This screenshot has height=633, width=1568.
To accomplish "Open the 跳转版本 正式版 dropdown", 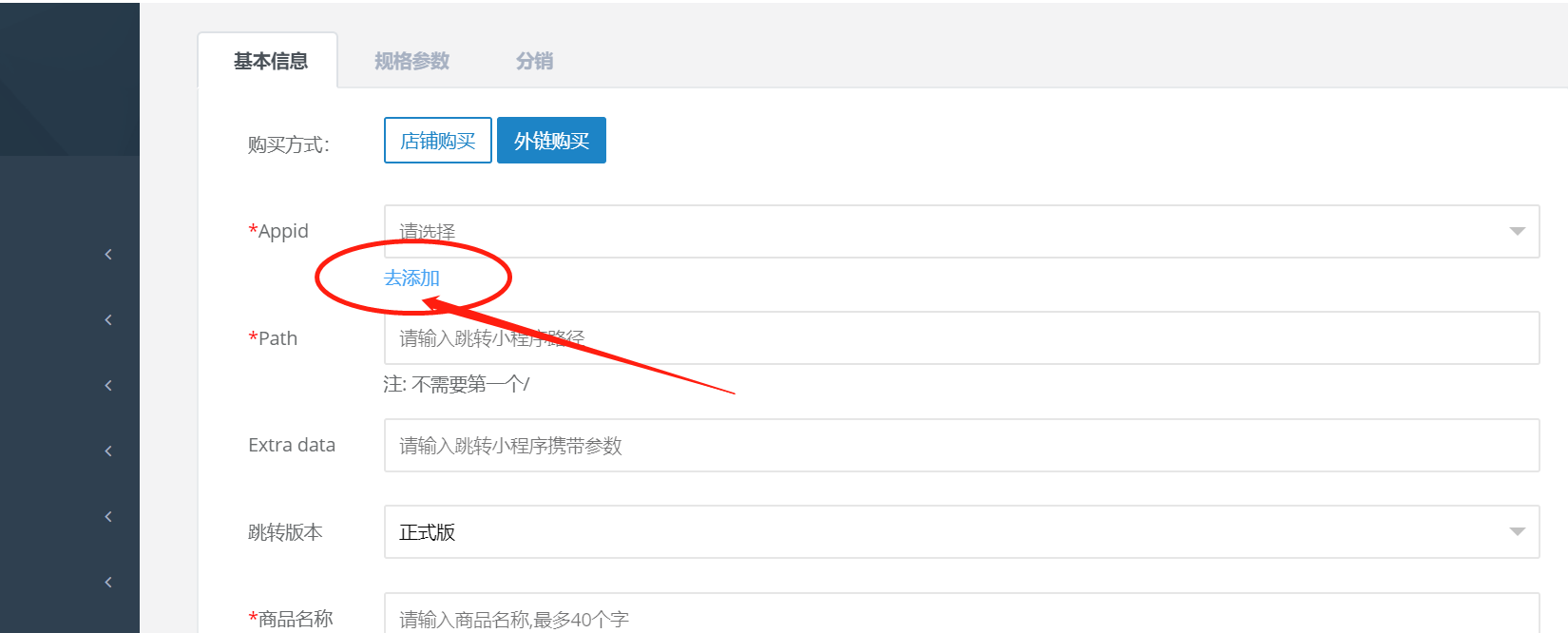I will click(962, 532).
